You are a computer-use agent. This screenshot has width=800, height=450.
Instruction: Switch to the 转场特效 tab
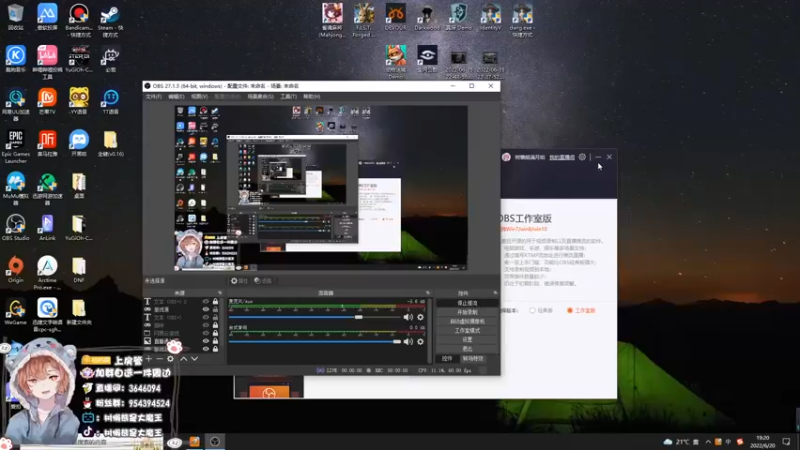tap(472, 359)
